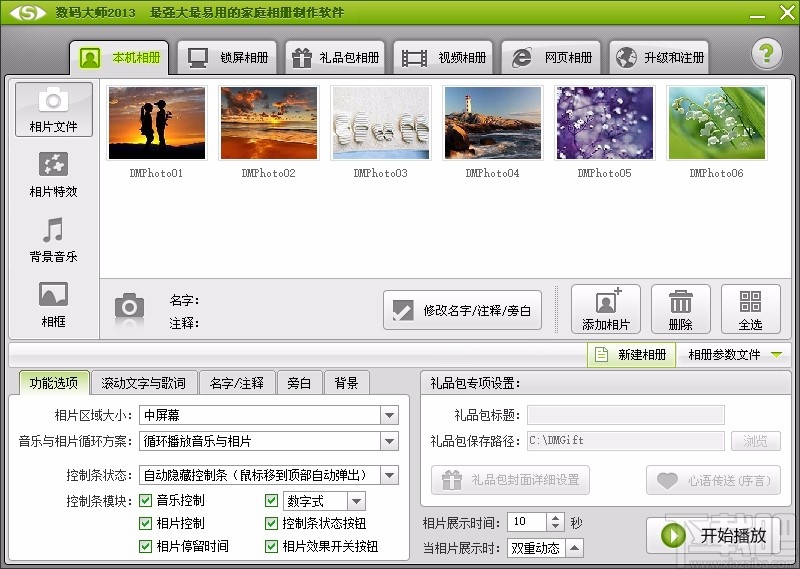800x569 pixels.
Task: Click the 删除 trash button
Action: (x=681, y=309)
